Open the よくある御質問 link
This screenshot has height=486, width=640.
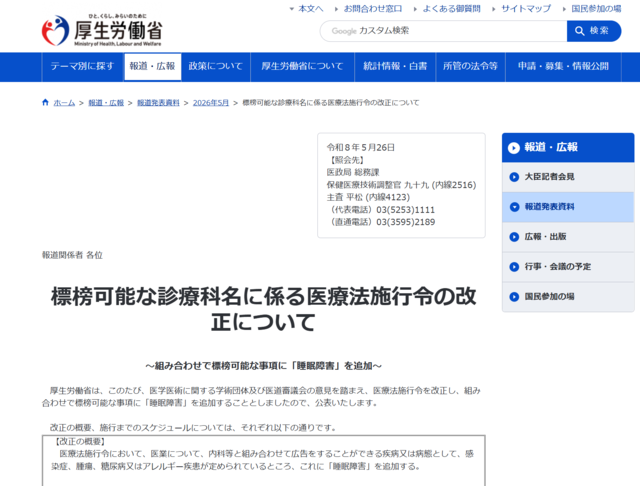451,9
